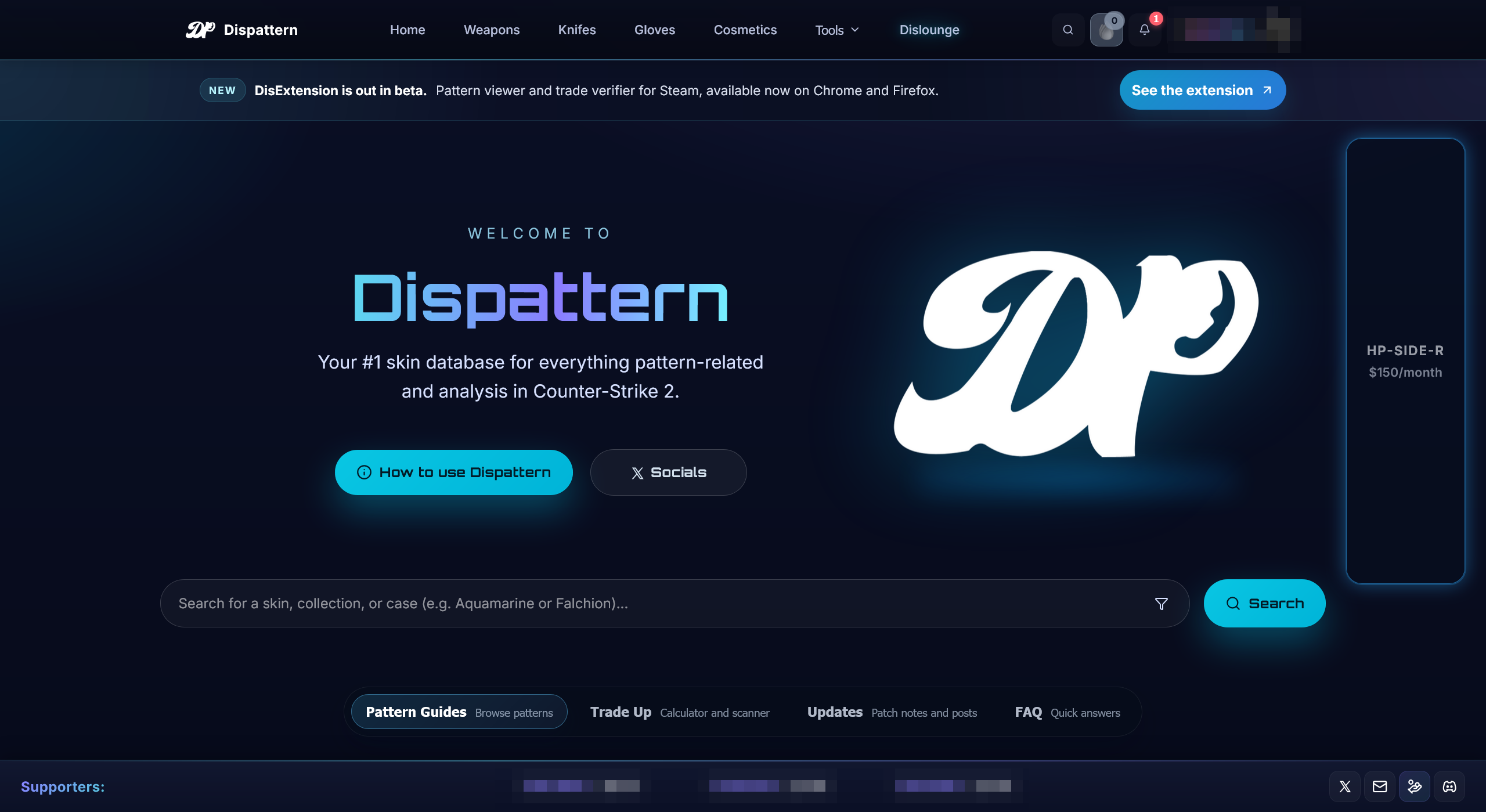Open the FAQ Quick answers tab
Viewport: 1486px width, 812px height.
(x=1067, y=712)
